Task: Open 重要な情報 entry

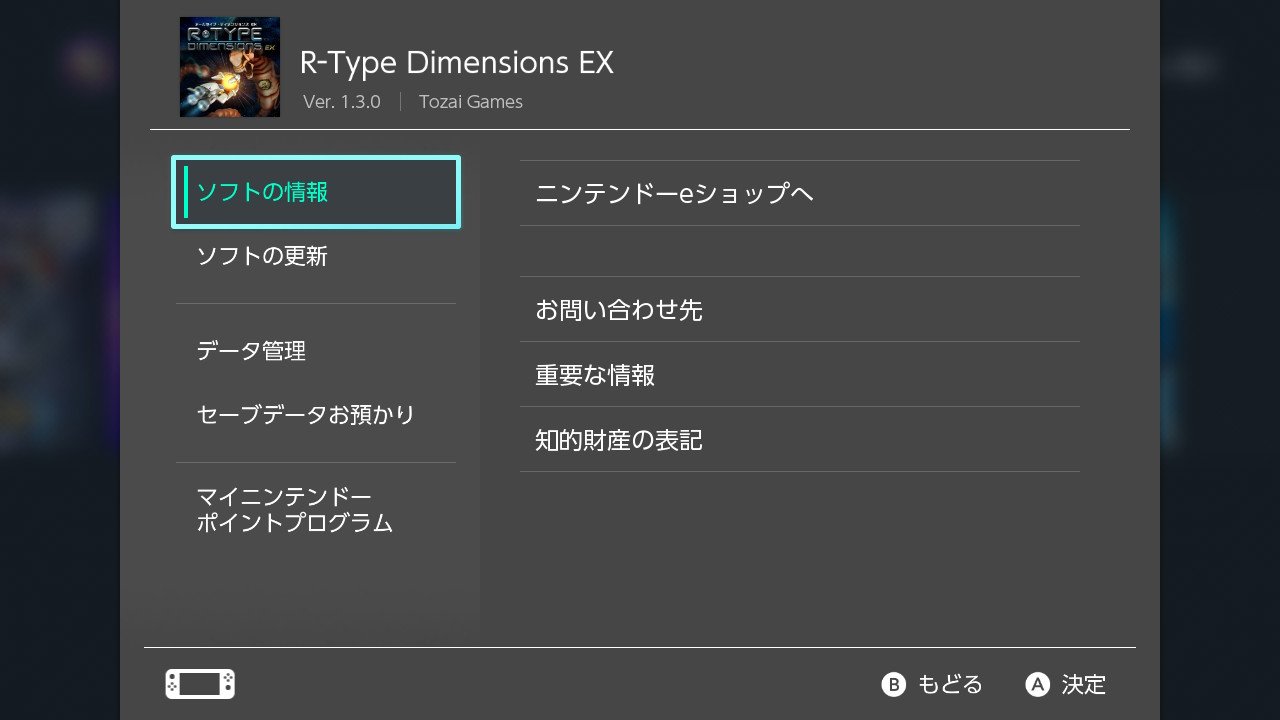Action: (x=800, y=374)
